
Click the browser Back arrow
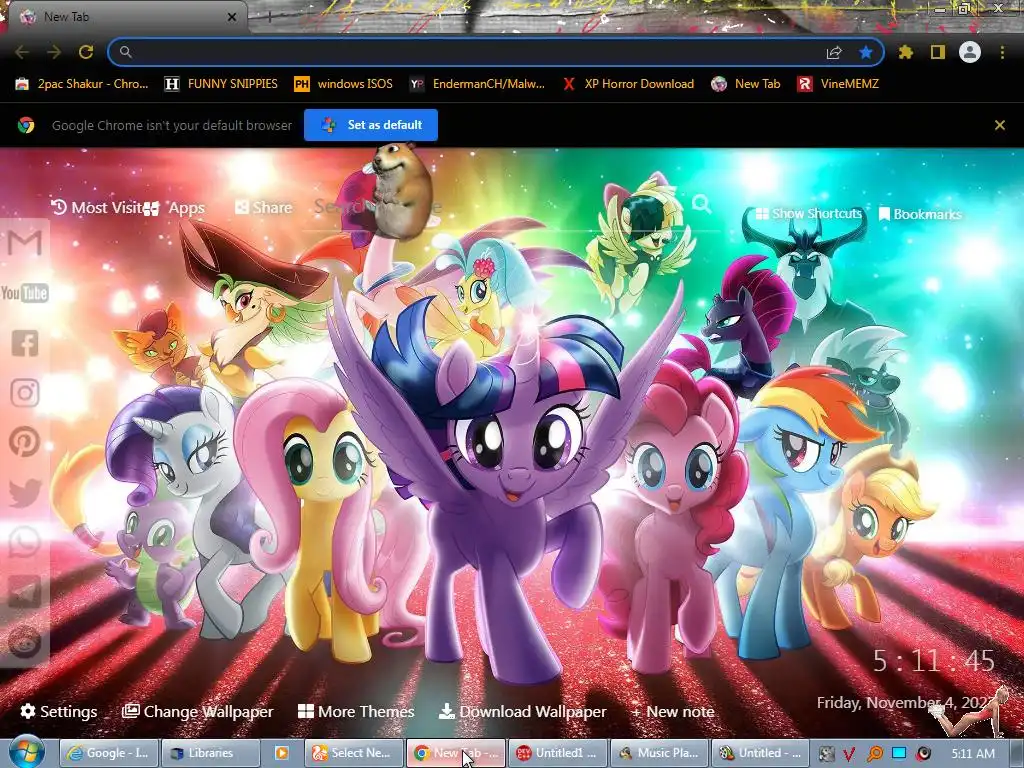(22, 52)
